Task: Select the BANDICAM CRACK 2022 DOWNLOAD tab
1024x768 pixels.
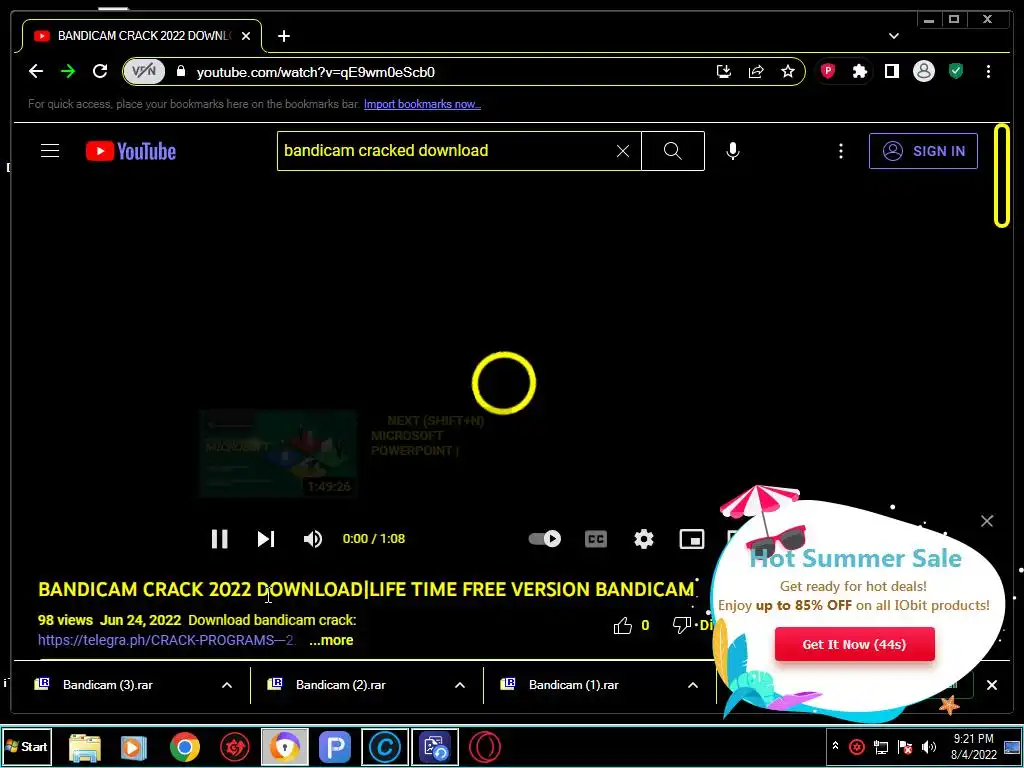Action: point(142,36)
